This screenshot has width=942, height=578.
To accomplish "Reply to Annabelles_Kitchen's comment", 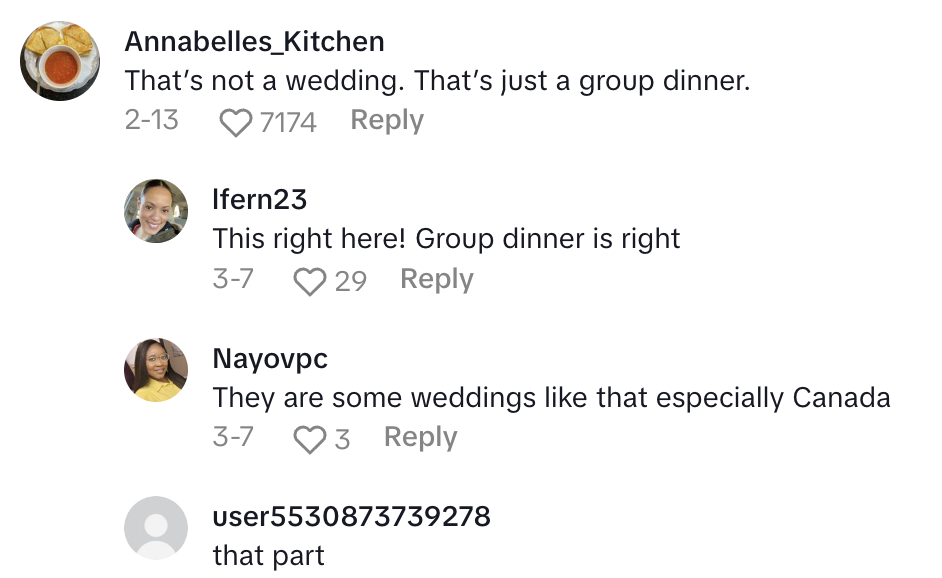I will click(x=387, y=121).
